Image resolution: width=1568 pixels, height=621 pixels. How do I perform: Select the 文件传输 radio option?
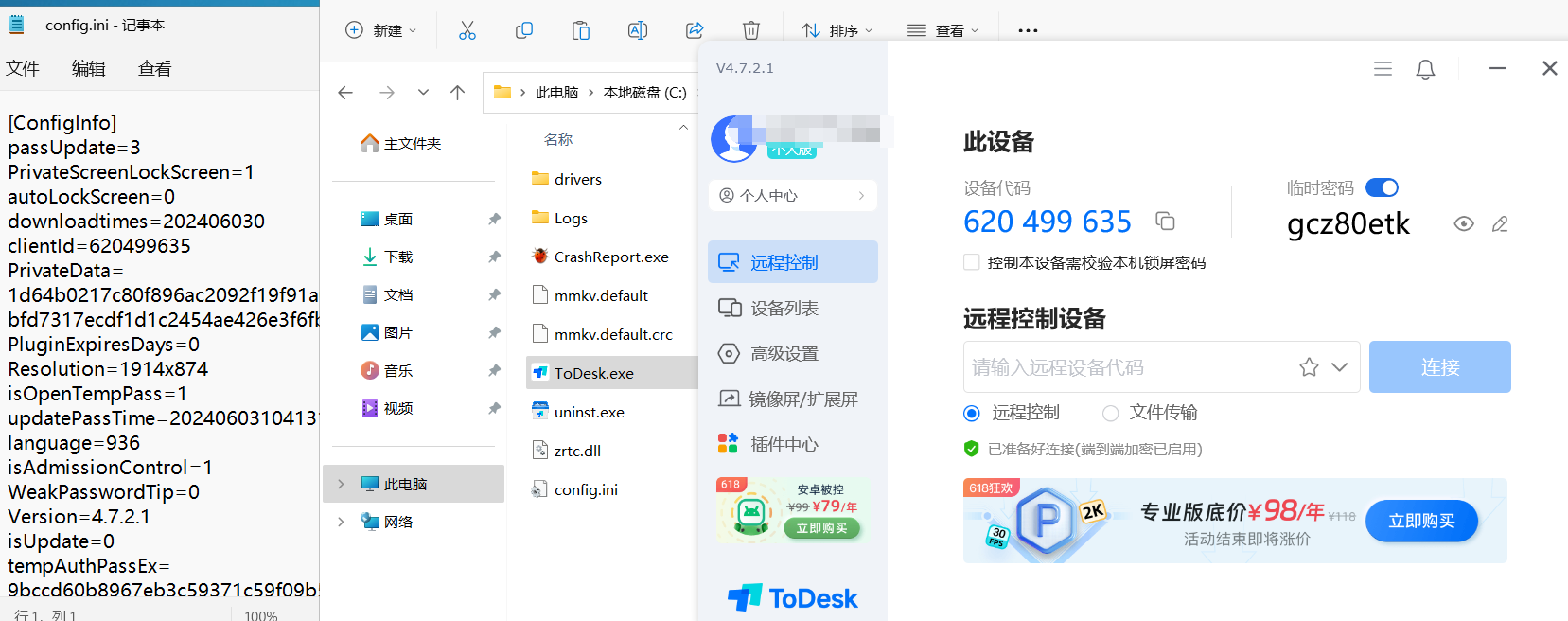(x=1111, y=413)
